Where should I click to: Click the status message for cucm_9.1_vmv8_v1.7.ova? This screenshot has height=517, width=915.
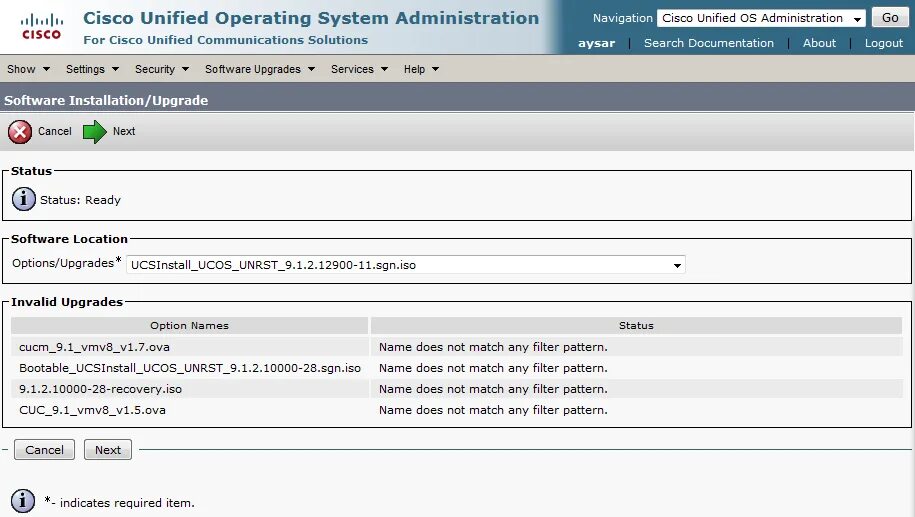click(493, 347)
